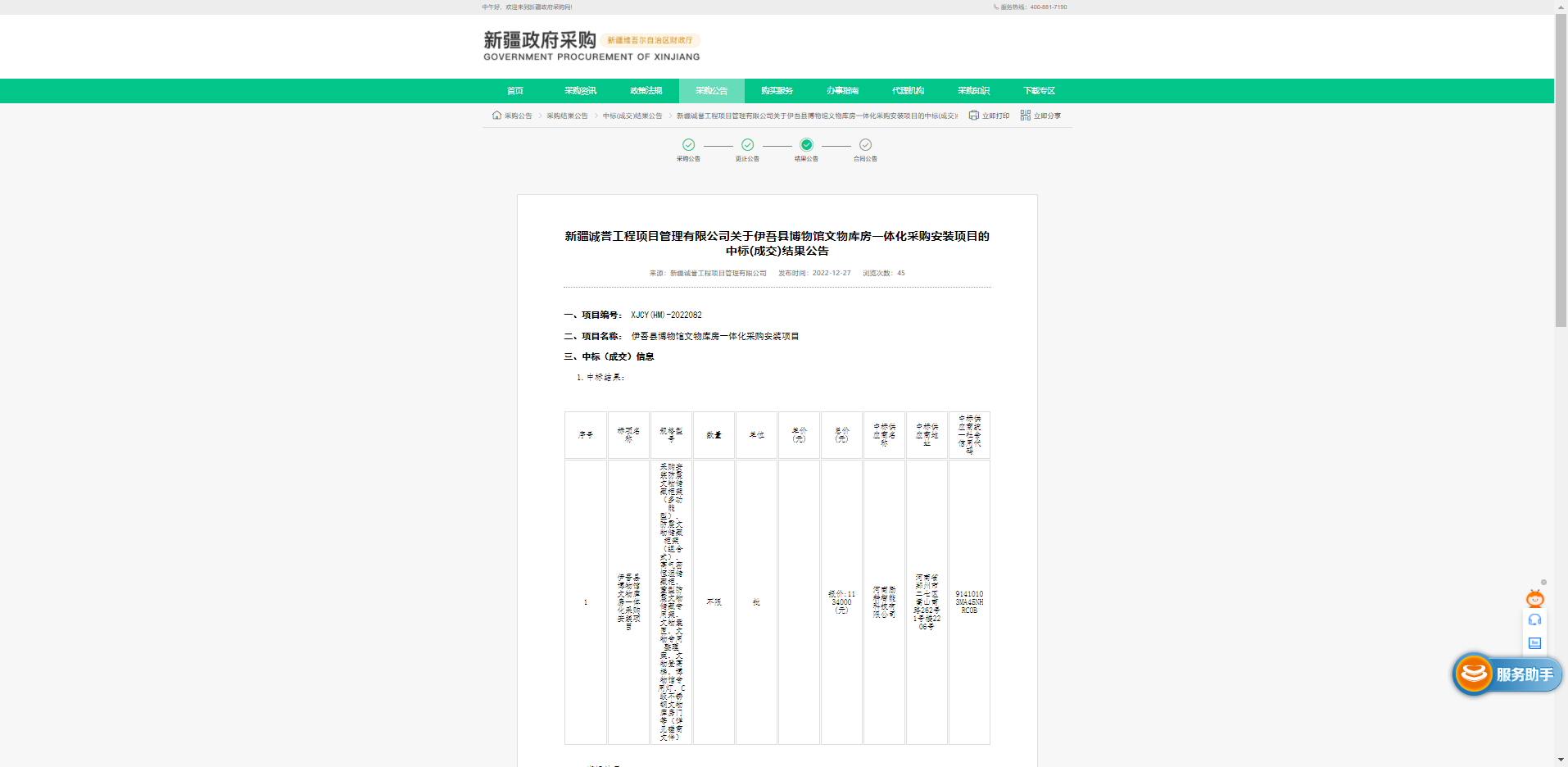Viewport: 1568px width, 767px height.
Task: Open the 代理机构 nav tab
Action: (x=908, y=91)
